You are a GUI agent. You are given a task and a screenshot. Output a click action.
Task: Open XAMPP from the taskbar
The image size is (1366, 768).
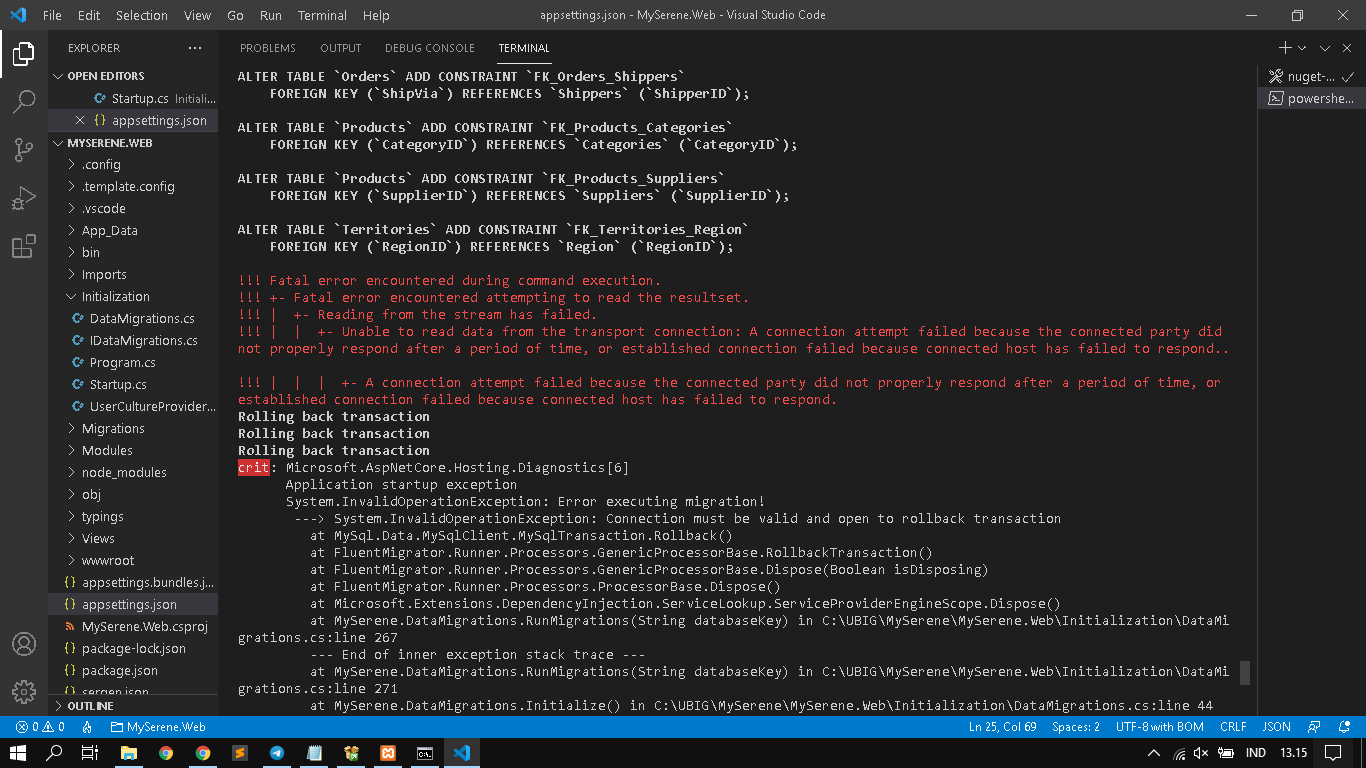388,753
